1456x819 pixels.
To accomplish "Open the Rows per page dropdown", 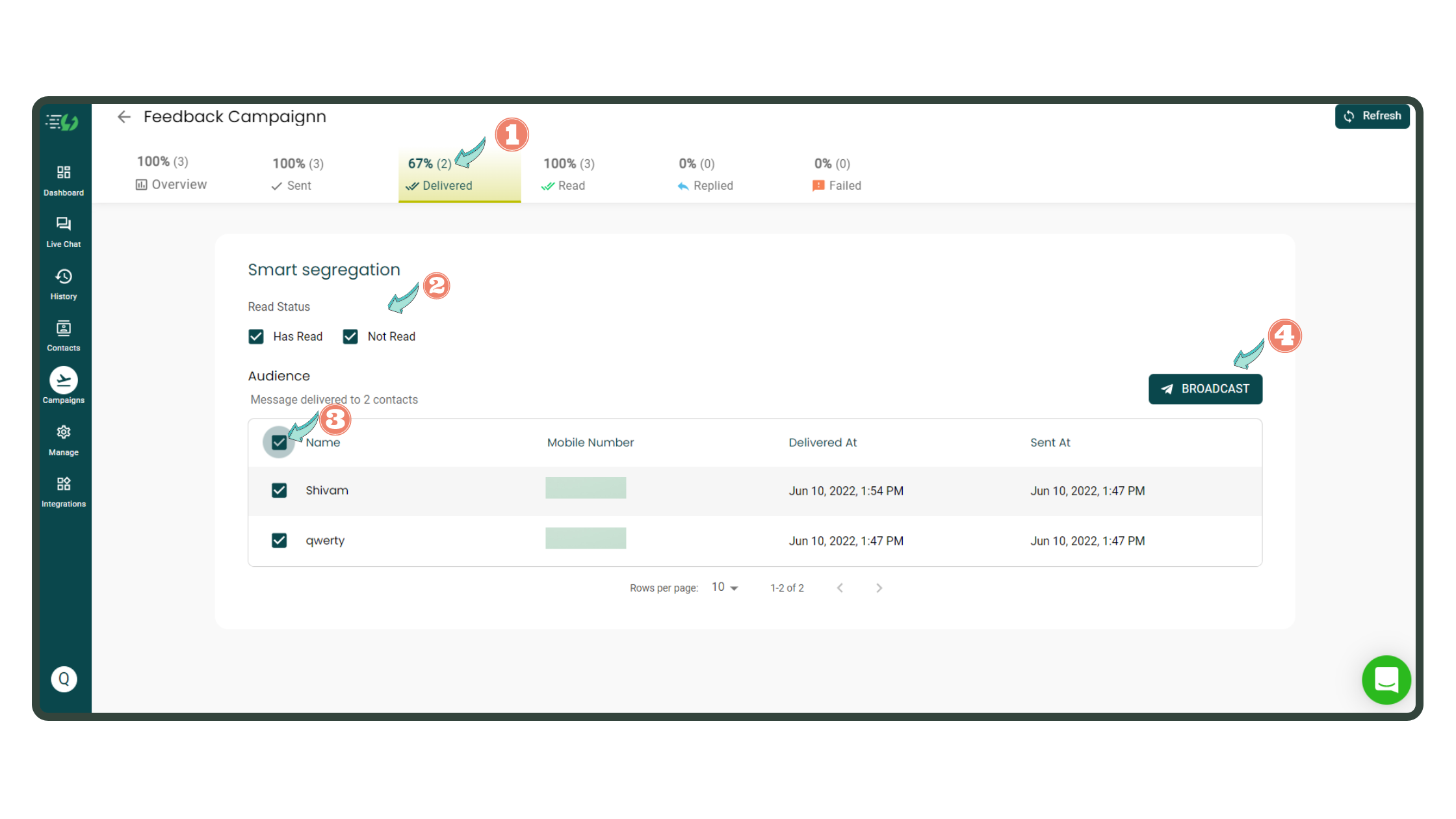I will click(725, 588).
